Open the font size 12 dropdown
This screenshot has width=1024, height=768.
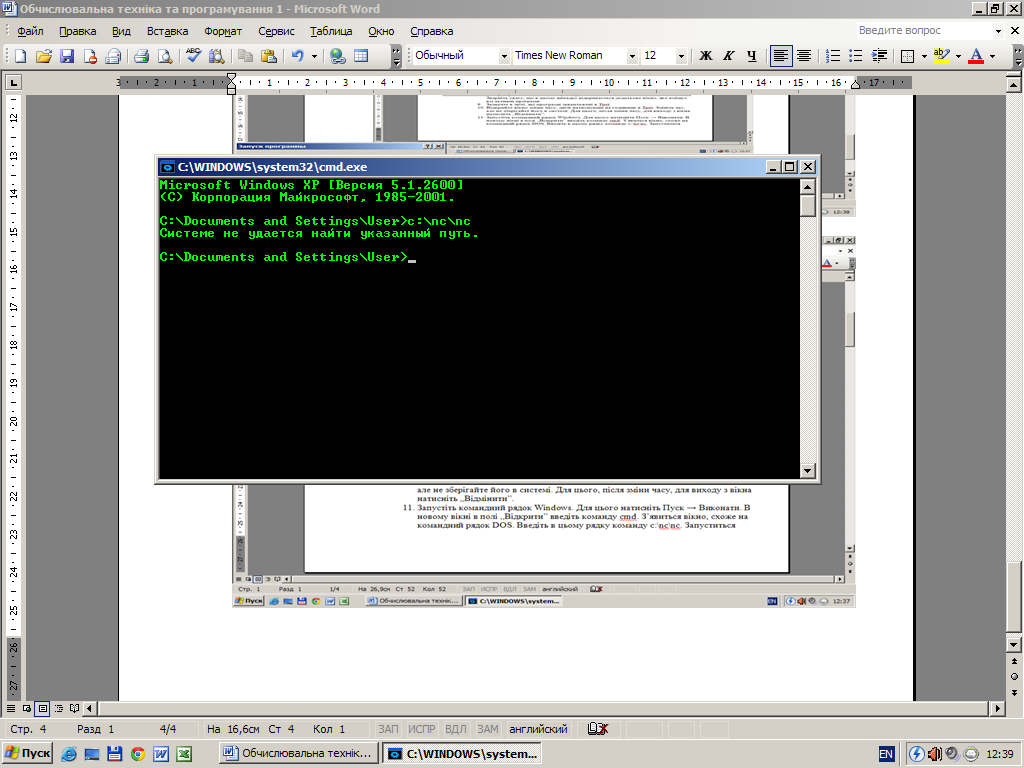[680, 57]
